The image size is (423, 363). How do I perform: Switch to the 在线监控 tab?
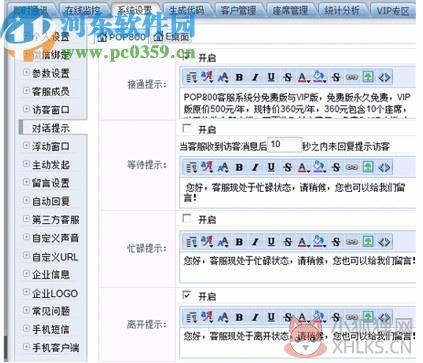click(82, 11)
